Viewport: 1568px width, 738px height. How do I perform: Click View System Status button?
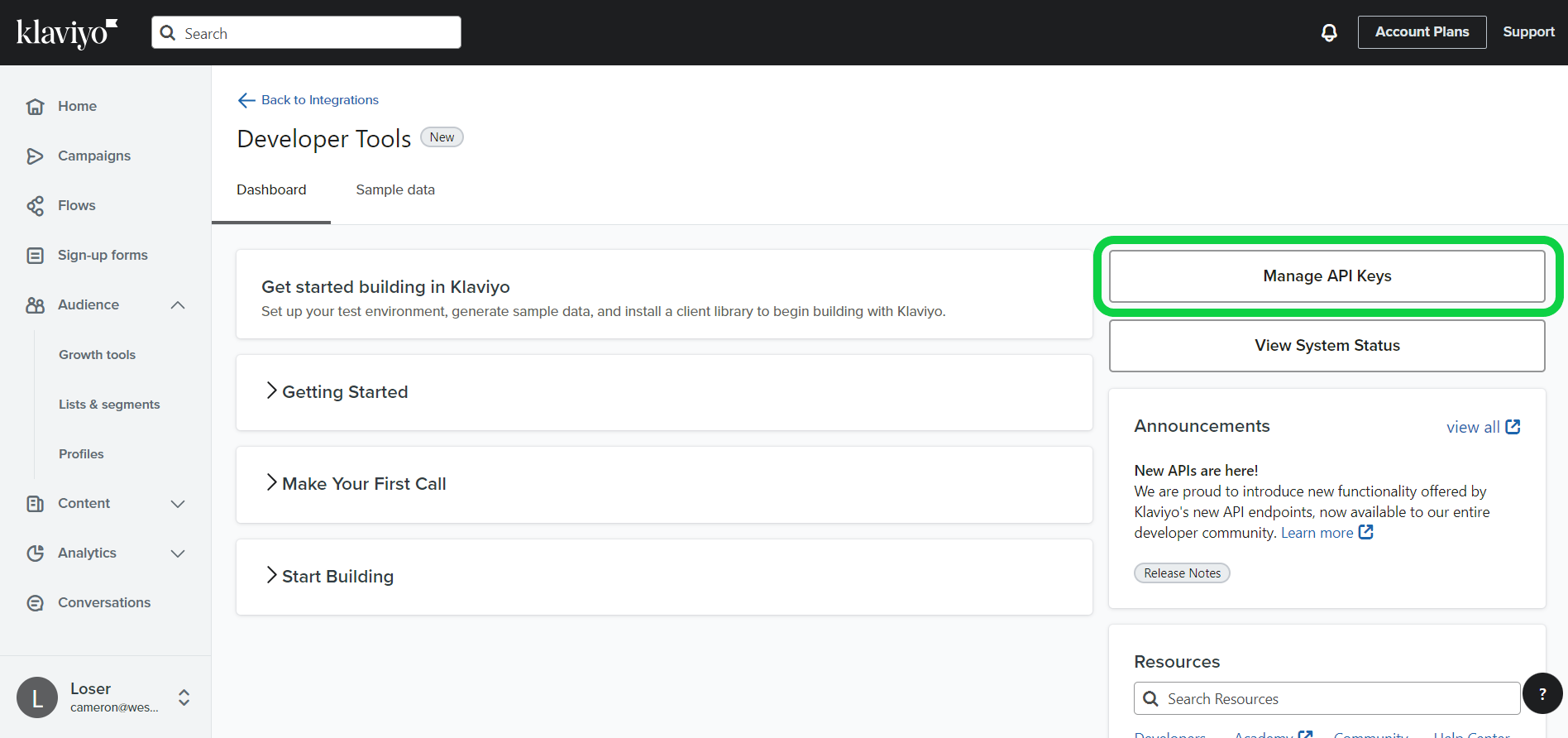pyautogui.click(x=1327, y=346)
